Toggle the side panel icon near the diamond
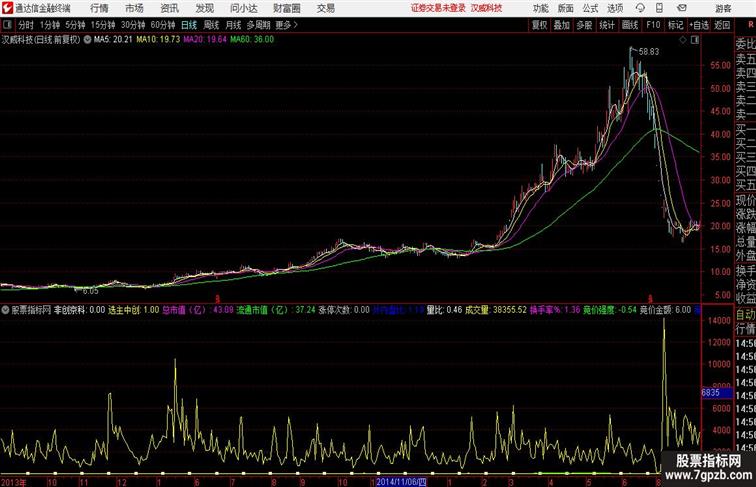Screen dimensions: 756x487 [x=695, y=40]
